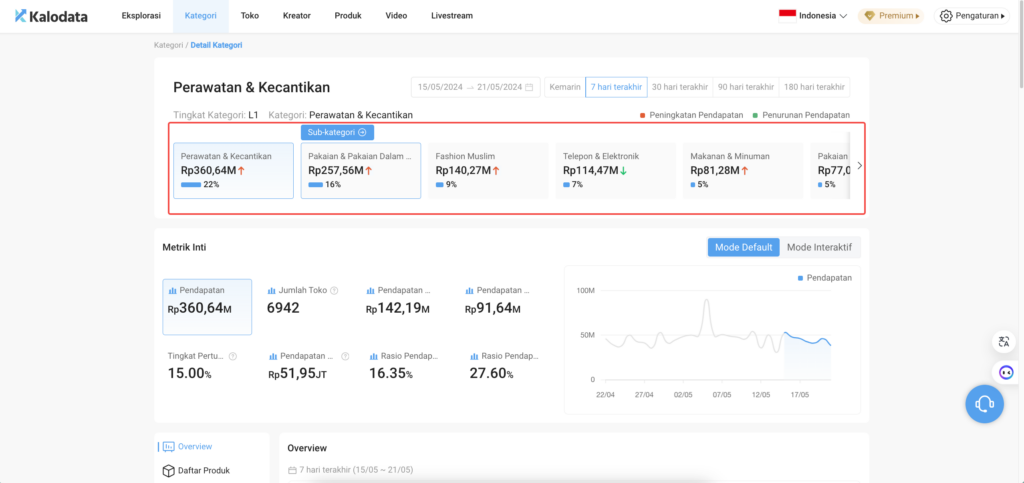Click bar chart icon on Pendapatan card

pos(173,290)
